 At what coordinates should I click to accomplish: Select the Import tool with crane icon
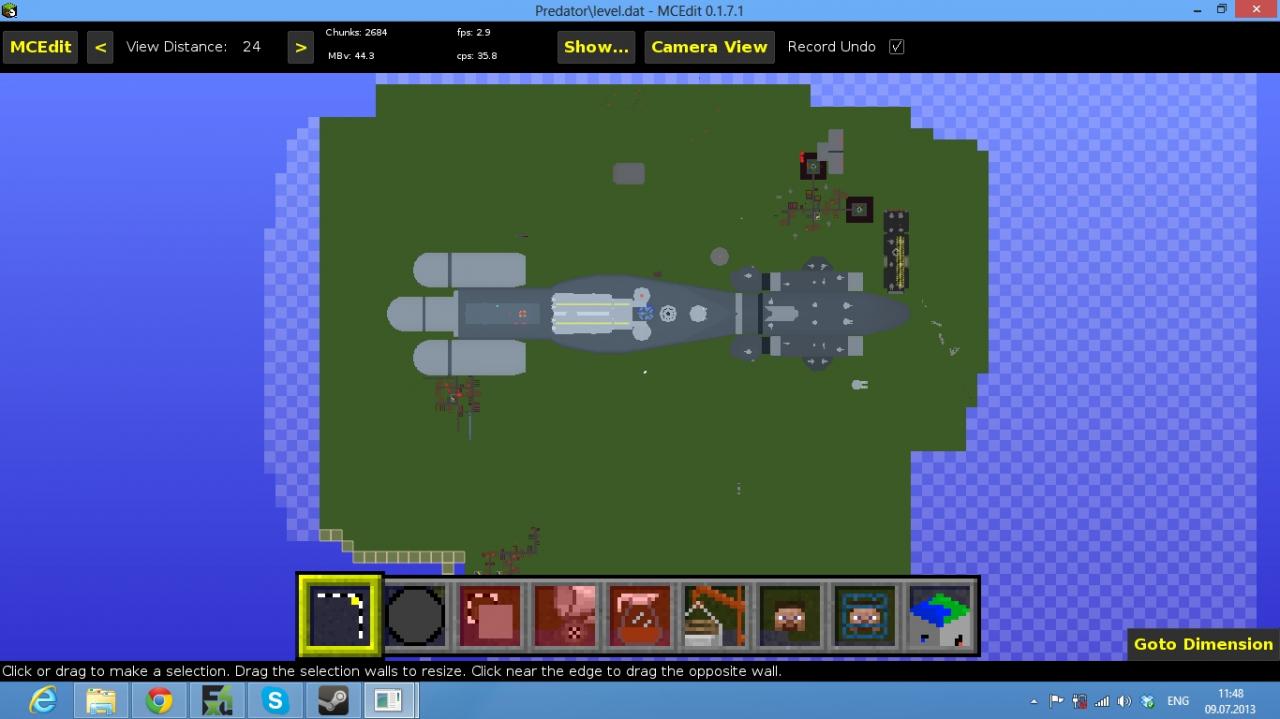[714, 614]
